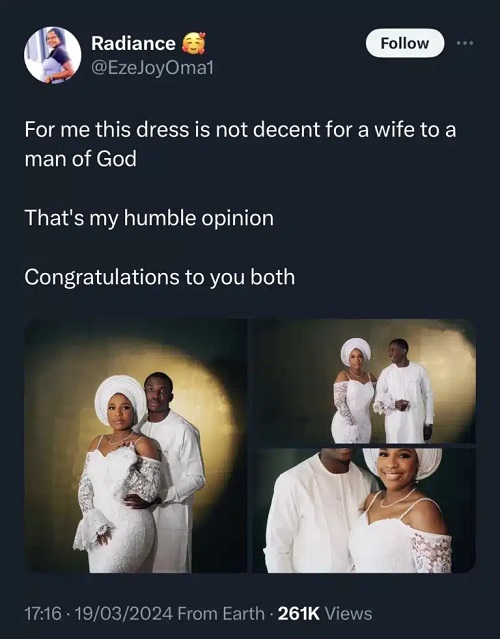Open Radiance's round profile picture
500x639 pixels.
pyautogui.click(x=53, y=55)
